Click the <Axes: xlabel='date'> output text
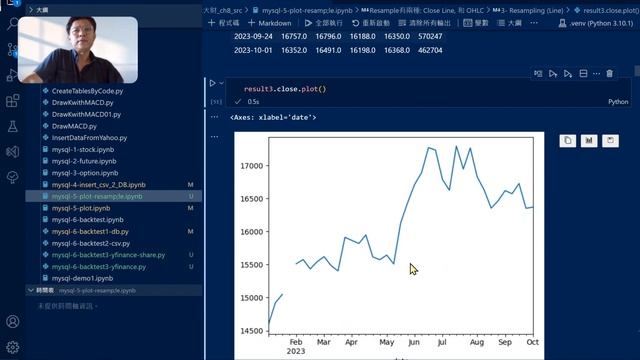640x360 pixels. point(273,117)
